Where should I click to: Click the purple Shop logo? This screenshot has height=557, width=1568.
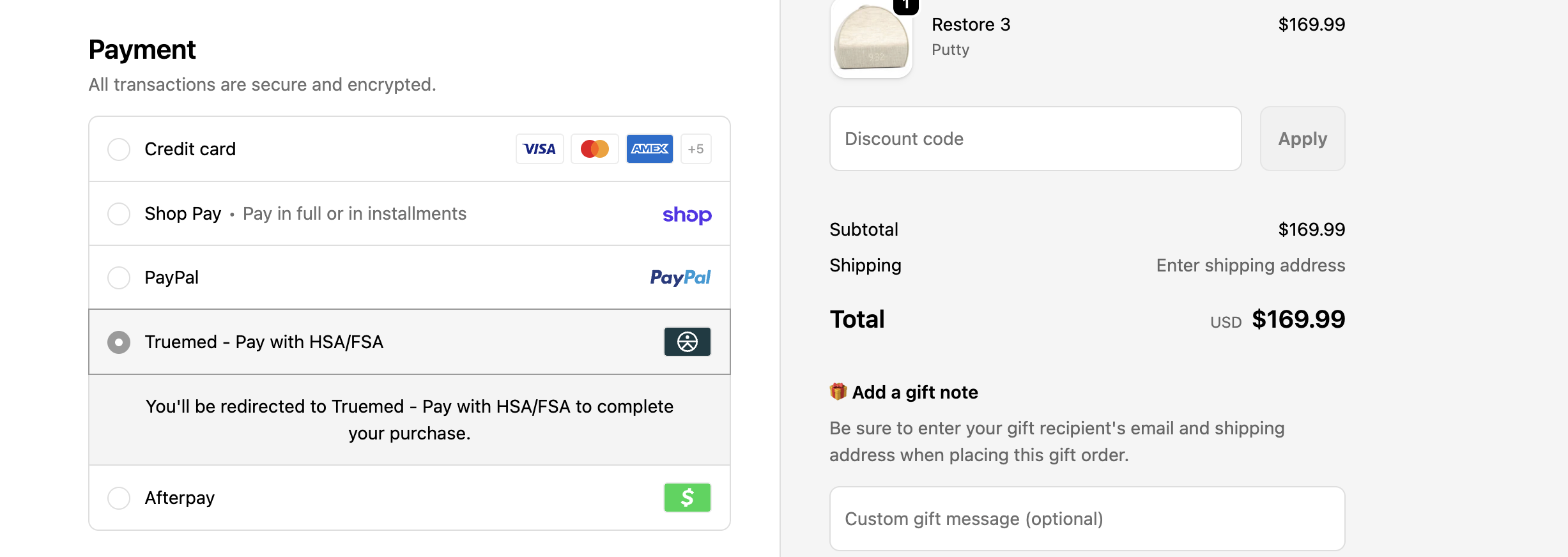[x=687, y=215]
